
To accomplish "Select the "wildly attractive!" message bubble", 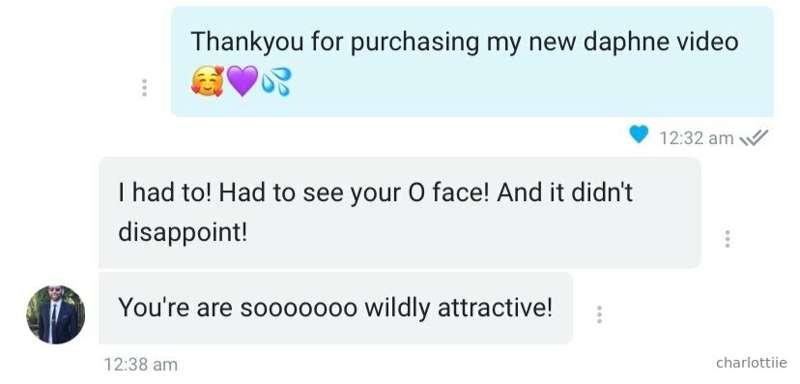I will pyautogui.click(x=336, y=308).
